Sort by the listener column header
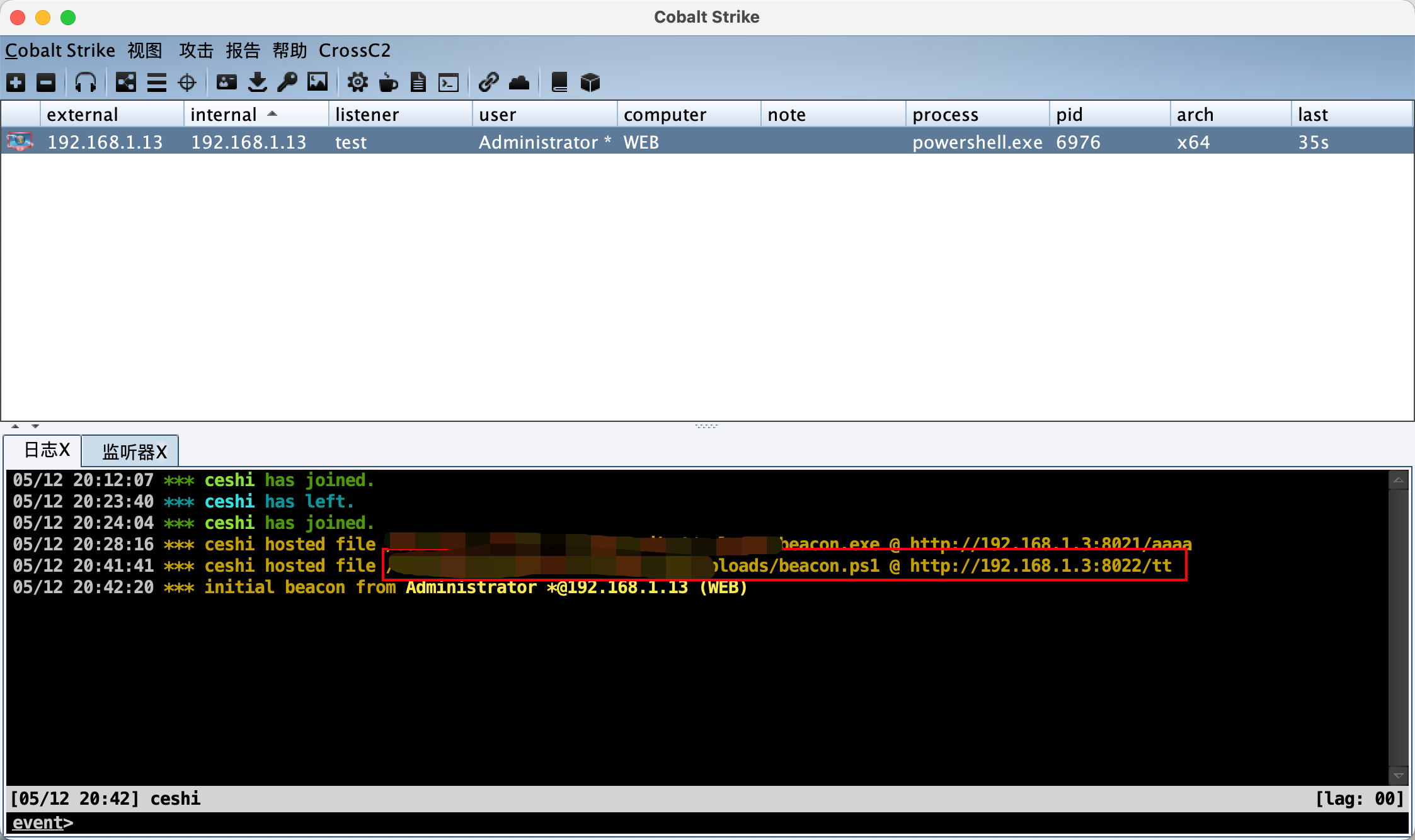This screenshot has width=1415, height=840. pos(401,115)
